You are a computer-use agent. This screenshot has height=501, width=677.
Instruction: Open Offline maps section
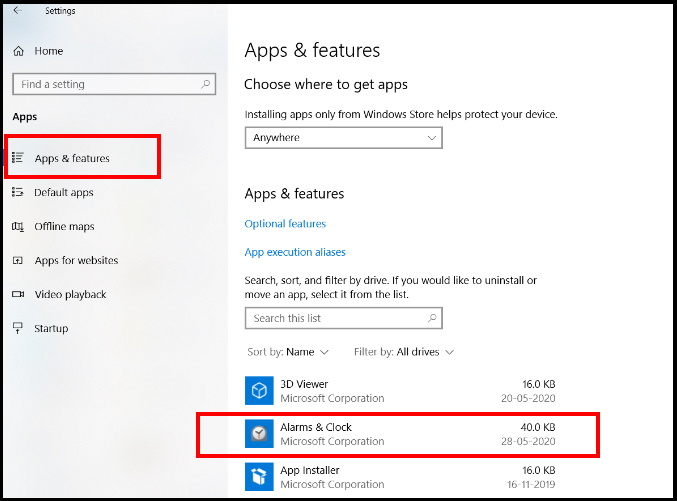[64, 226]
